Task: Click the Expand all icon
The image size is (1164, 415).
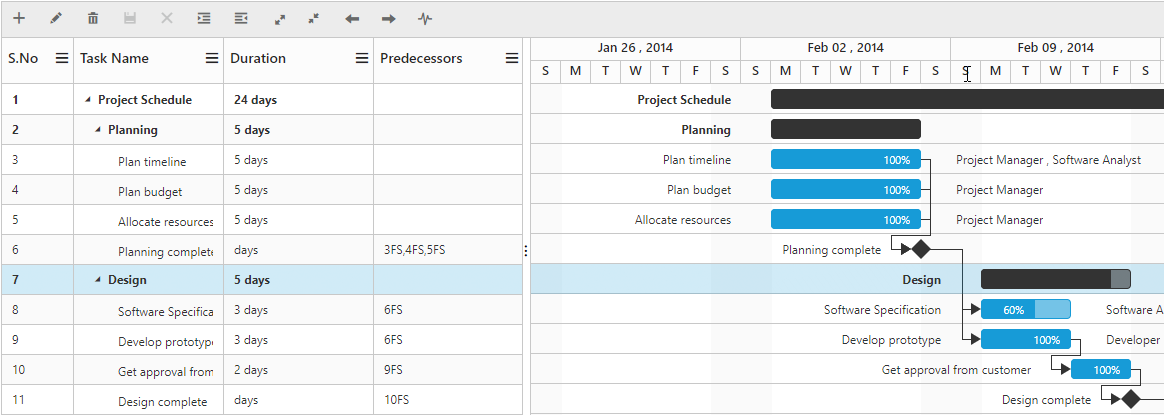Action: 280,19
